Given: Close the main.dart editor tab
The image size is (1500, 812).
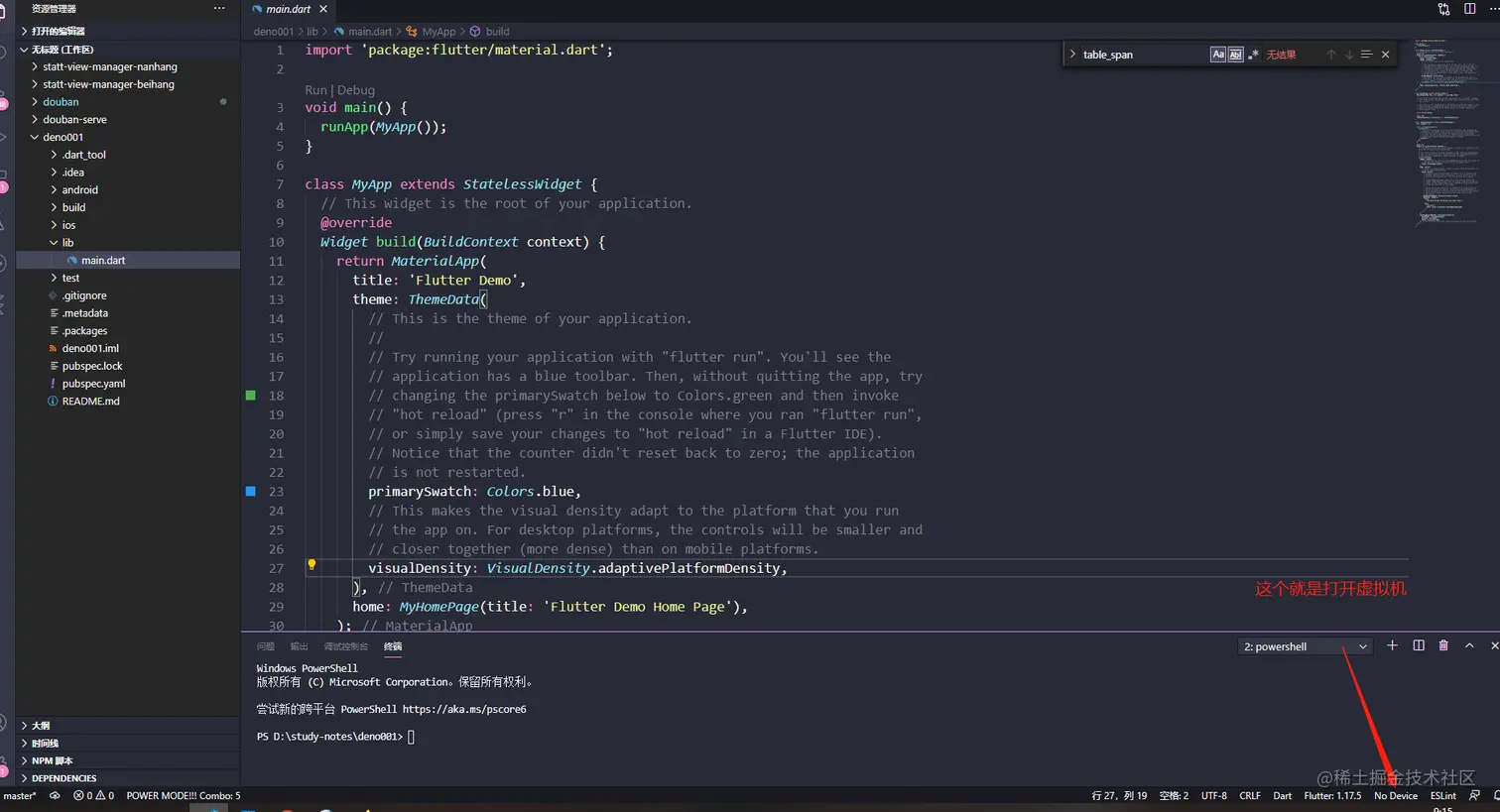Looking at the screenshot, I should click(323, 9).
